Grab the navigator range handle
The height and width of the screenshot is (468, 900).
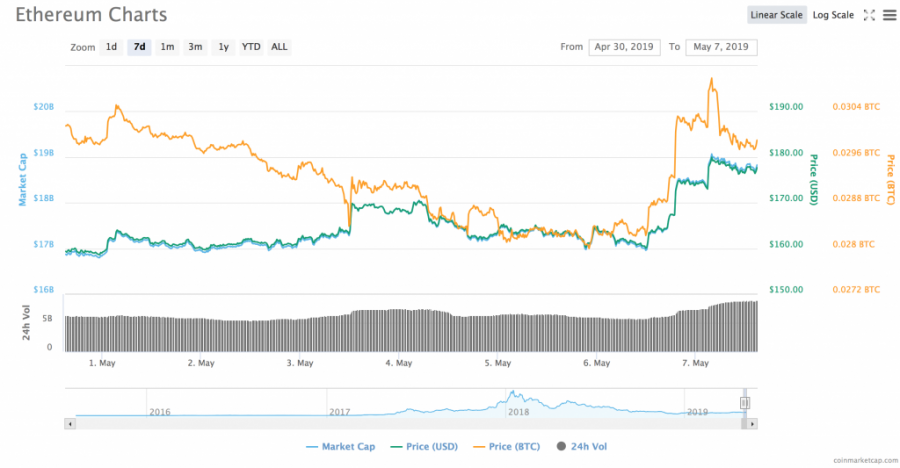click(x=744, y=403)
